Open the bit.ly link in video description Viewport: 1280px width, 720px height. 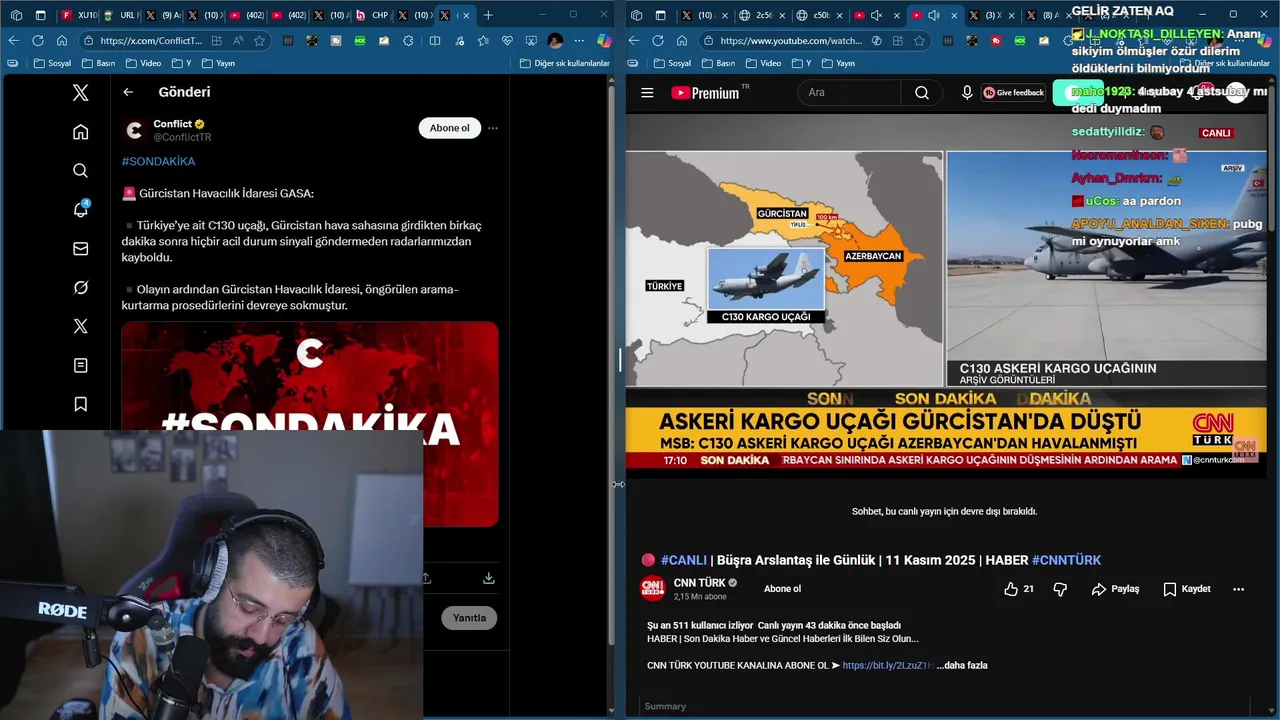pos(888,665)
